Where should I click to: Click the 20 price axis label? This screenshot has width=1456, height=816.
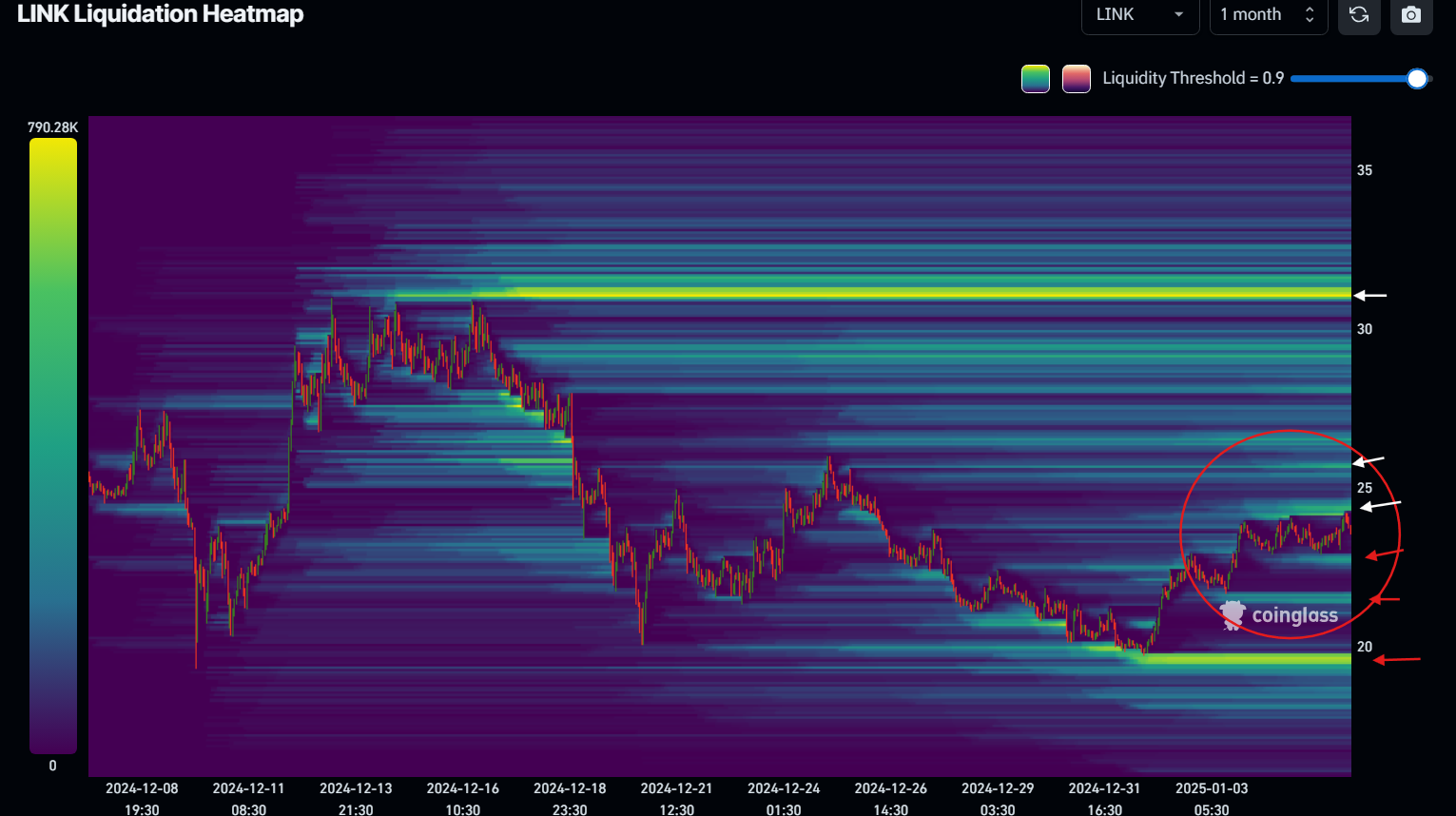pos(1365,647)
